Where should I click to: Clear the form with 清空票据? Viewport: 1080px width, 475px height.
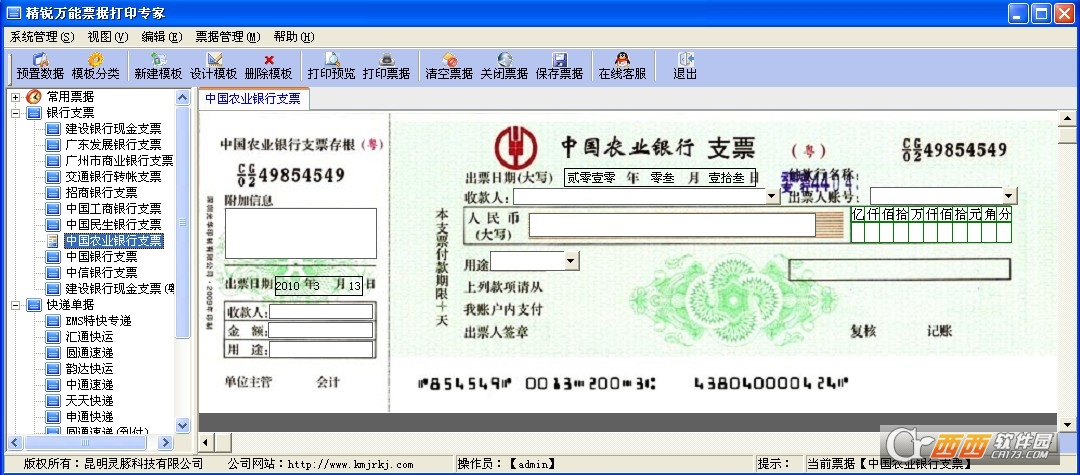pyautogui.click(x=449, y=67)
